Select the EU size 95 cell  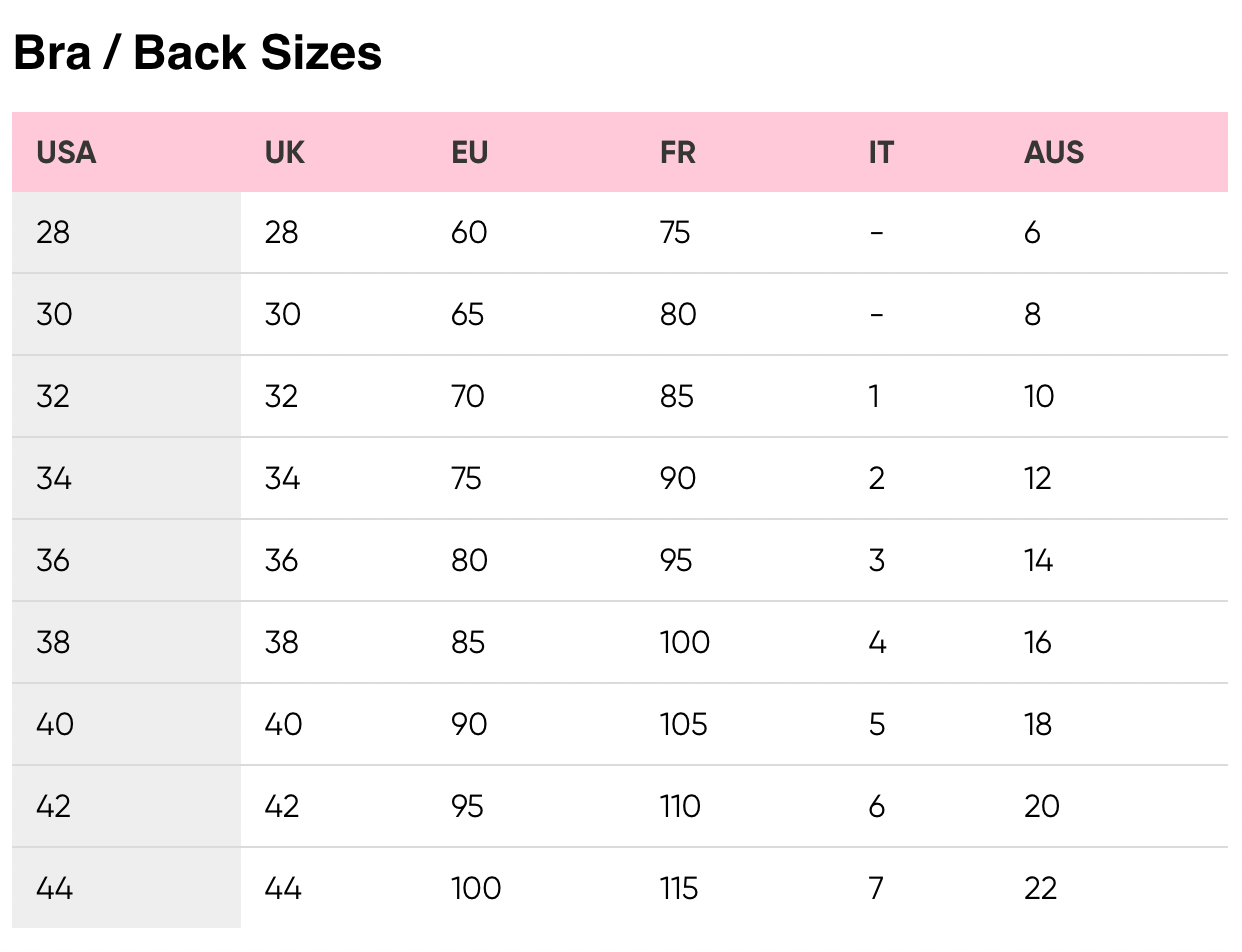[469, 807]
